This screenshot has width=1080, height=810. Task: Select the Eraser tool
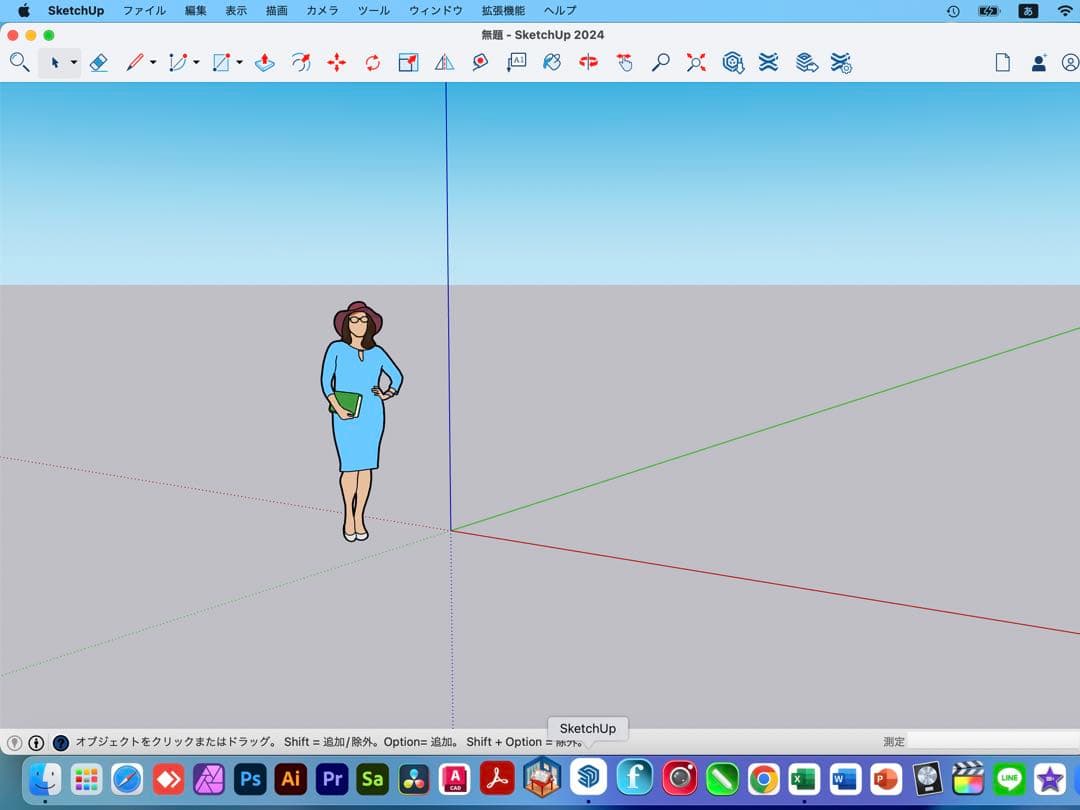pyautogui.click(x=99, y=62)
